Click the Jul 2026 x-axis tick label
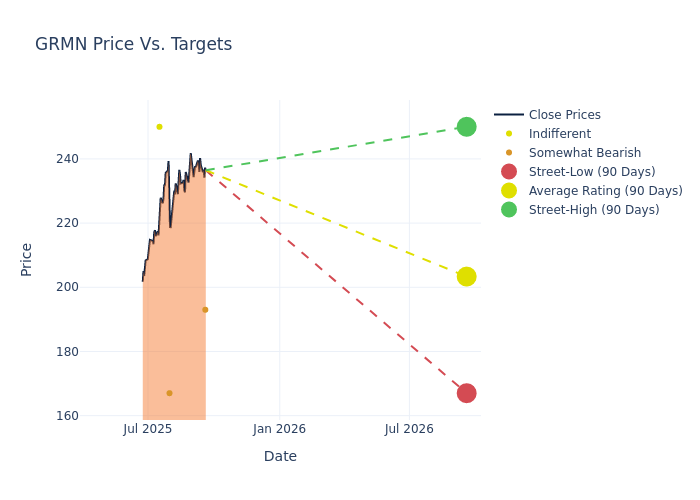700x500 pixels. point(409,430)
